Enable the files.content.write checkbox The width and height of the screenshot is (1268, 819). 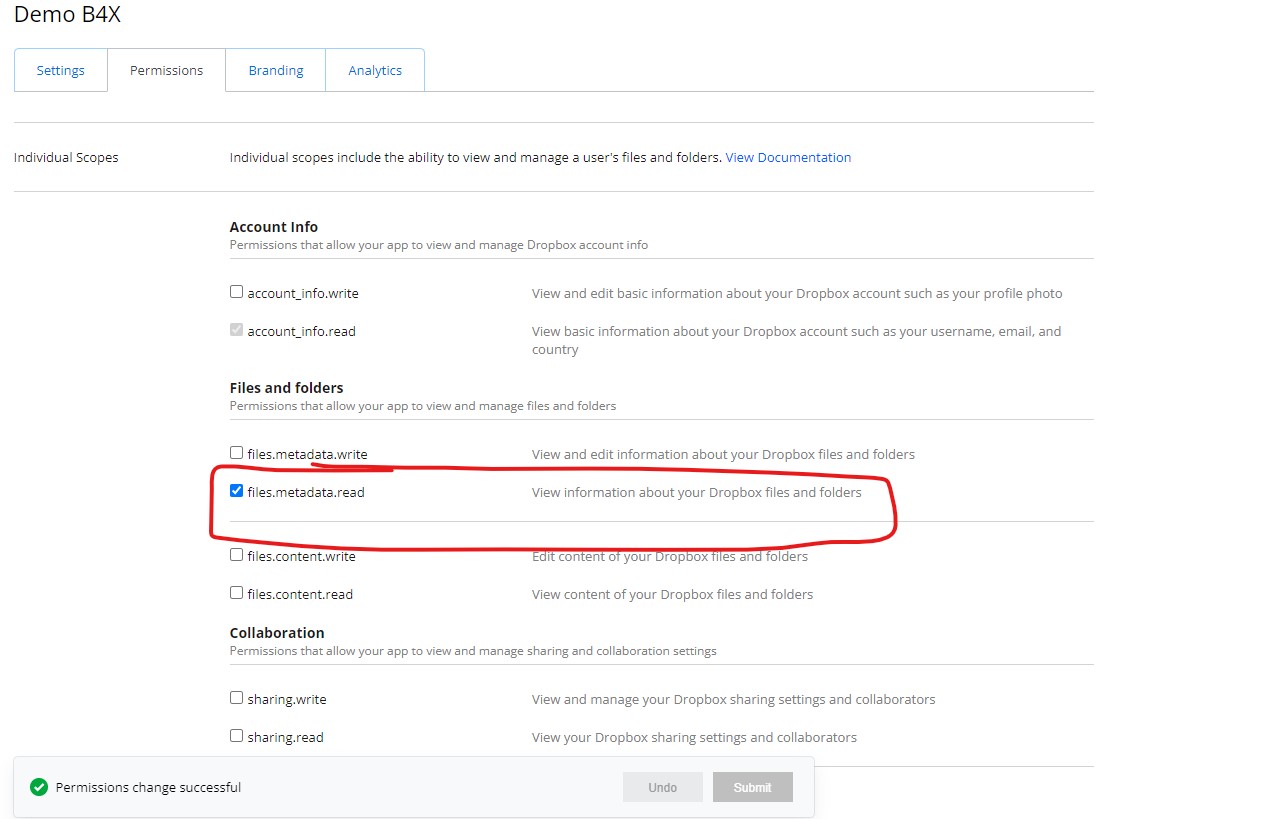point(236,555)
